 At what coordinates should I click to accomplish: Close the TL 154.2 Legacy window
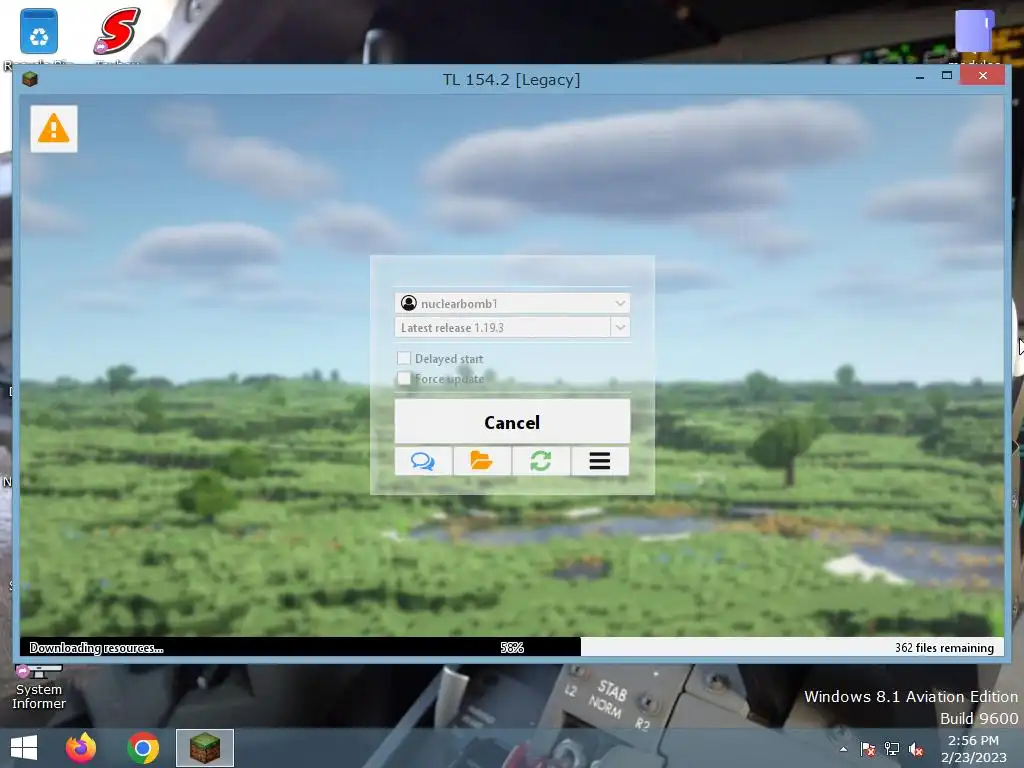(983, 76)
